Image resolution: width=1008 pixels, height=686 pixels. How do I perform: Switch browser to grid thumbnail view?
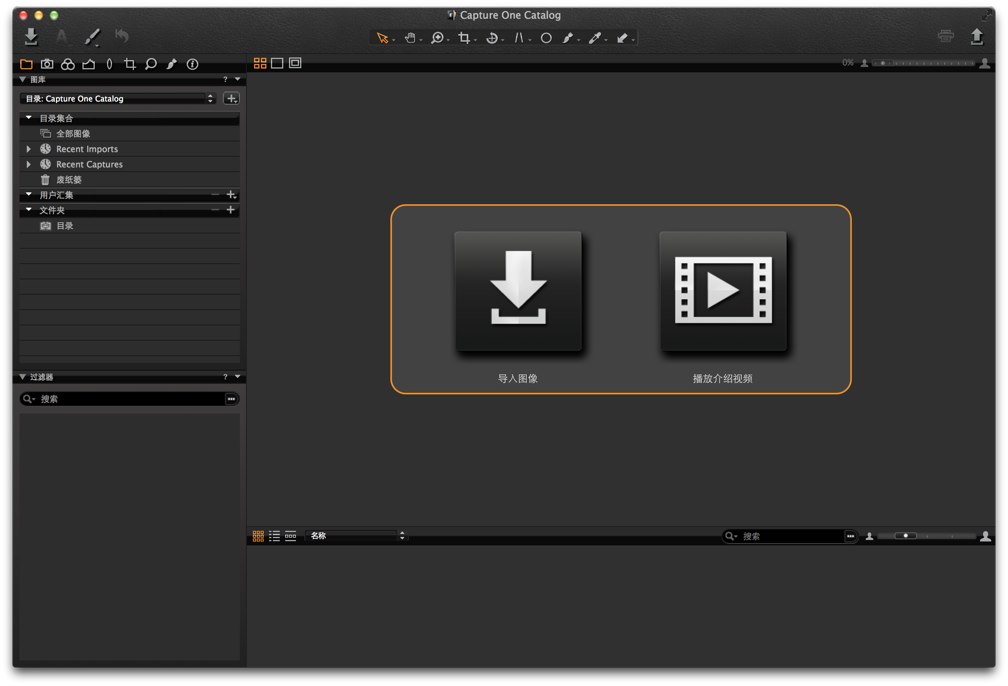coord(258,536)
